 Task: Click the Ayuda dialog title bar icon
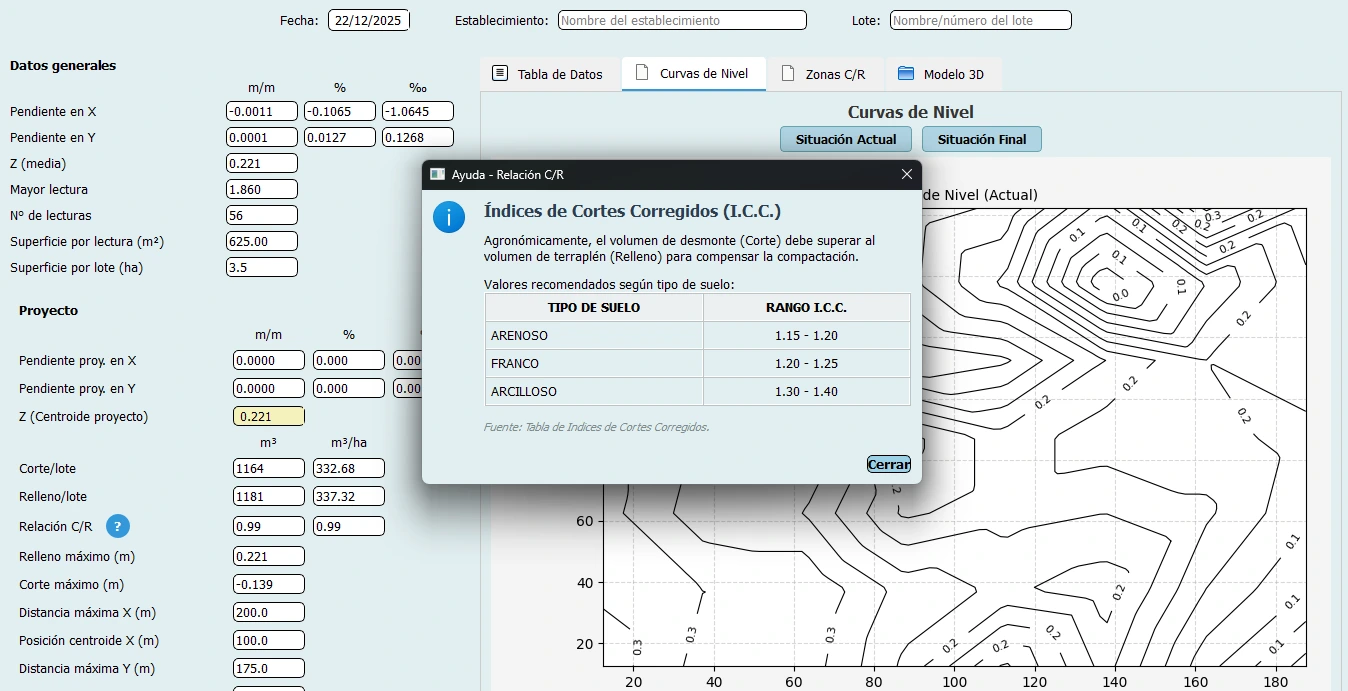(437, 174)
